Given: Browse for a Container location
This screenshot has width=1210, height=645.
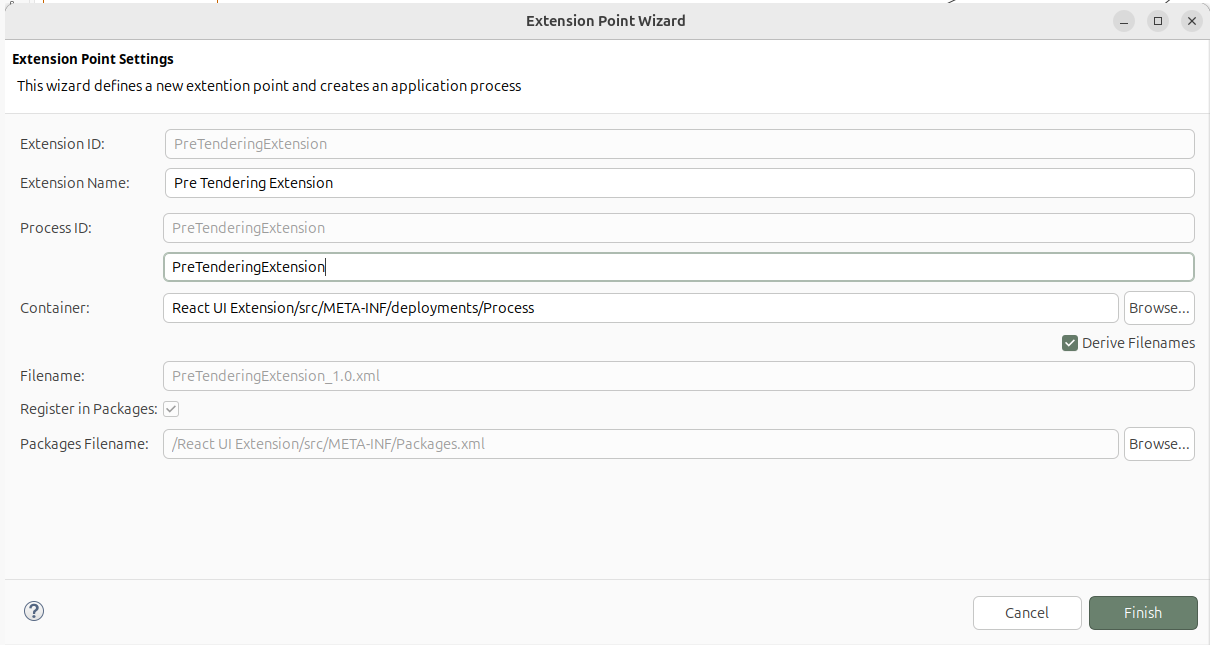Looking at the screenshot, I should pos(1159,307).
